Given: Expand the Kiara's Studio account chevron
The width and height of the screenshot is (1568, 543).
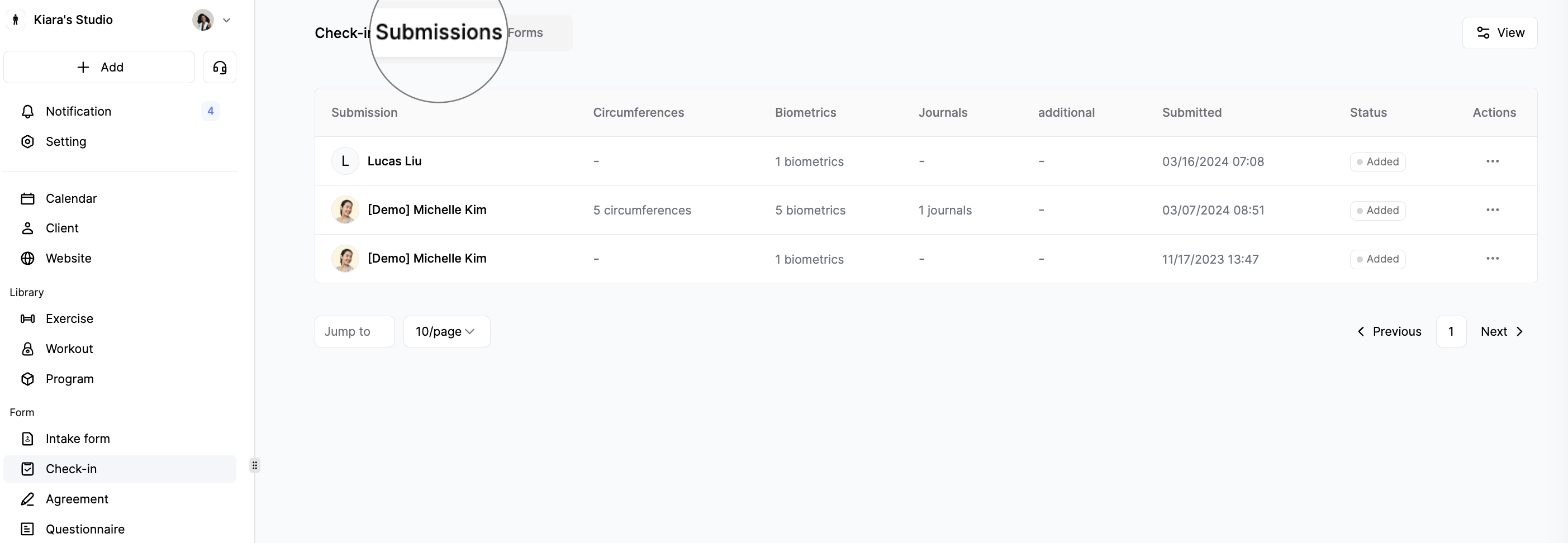Looking at the screenshot, I should (226, 20).
